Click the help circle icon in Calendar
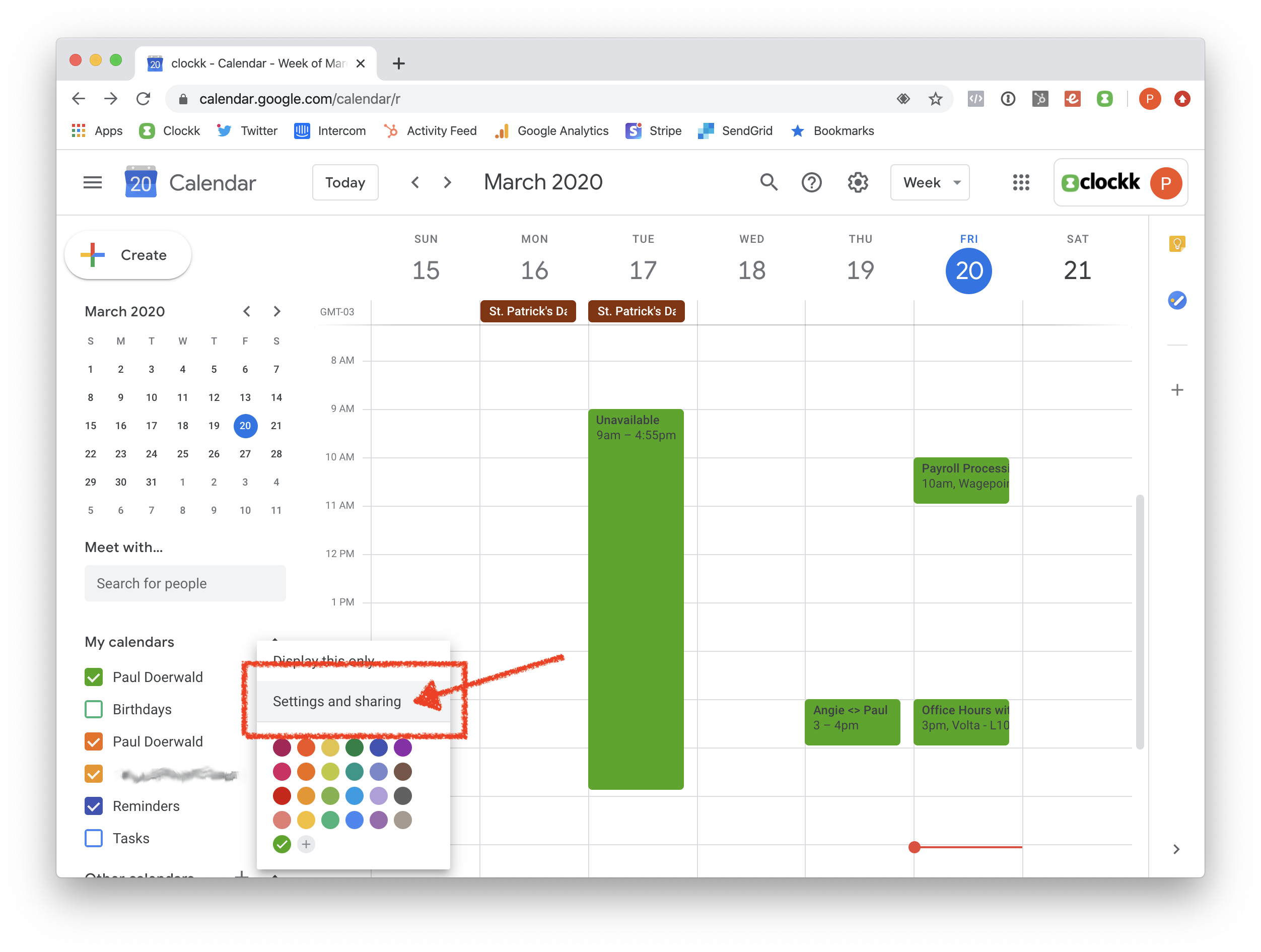The image size is (1261, 952). point(811,183)
